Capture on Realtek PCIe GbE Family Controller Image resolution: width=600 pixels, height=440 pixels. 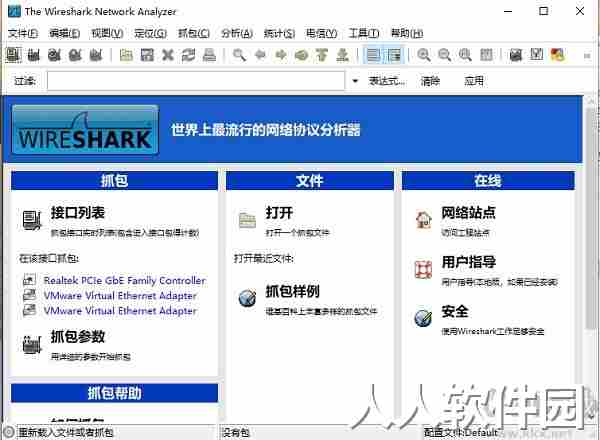click(124, 280)
